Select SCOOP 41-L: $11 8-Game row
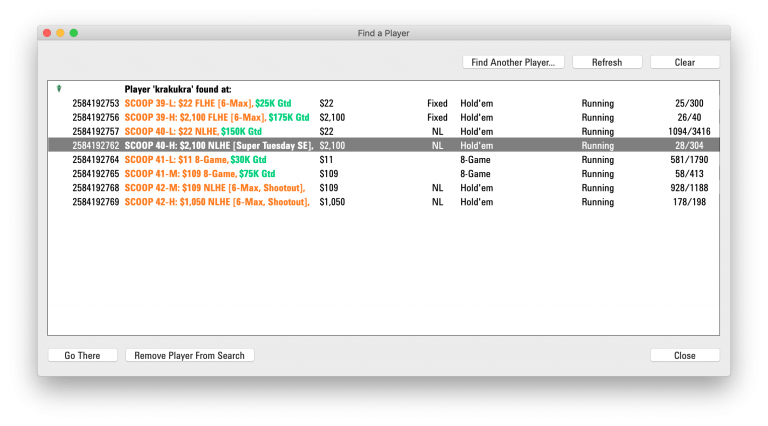The width and height of the screenshot is (768, 426). (x=384, y=160)
